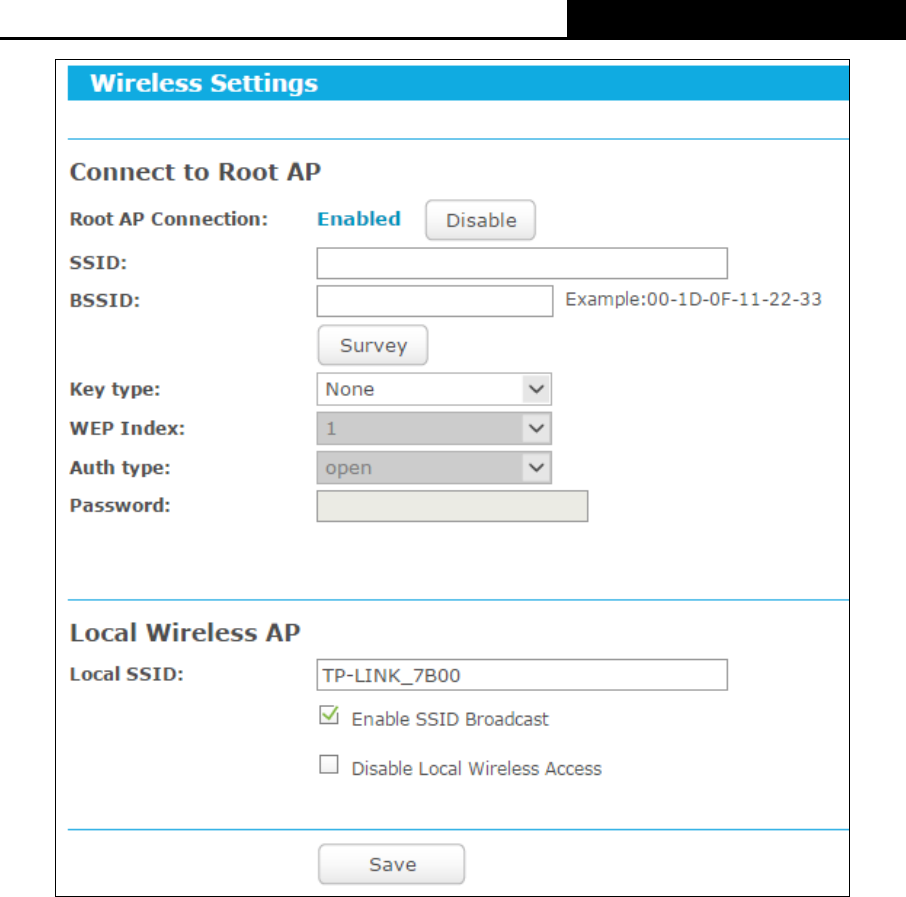Screen dimensions: 906x897
Task: Open the Auth type dropdown
Action: tap(434, 468)
